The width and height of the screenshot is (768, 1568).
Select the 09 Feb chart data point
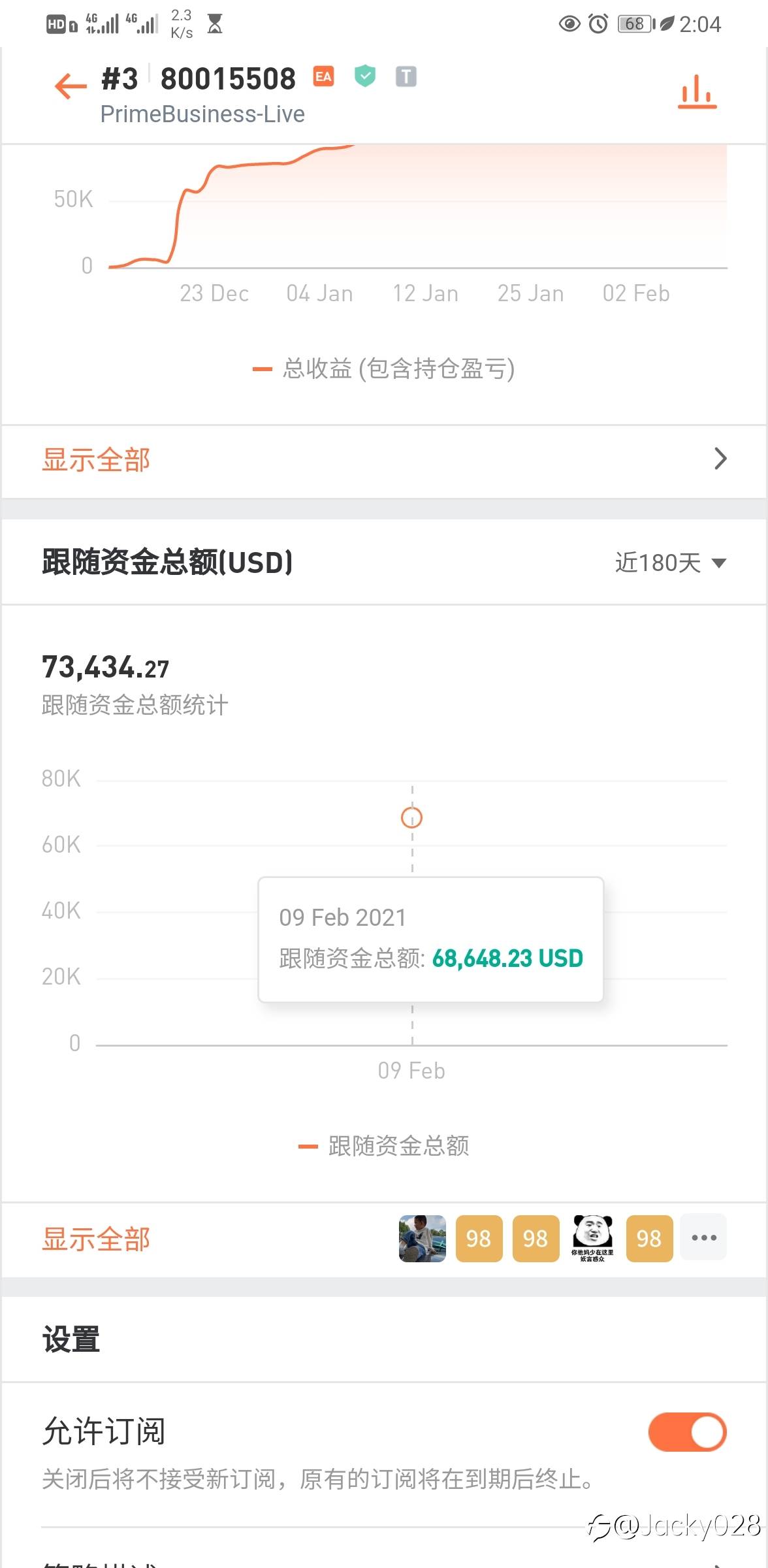tap(412, 817)
